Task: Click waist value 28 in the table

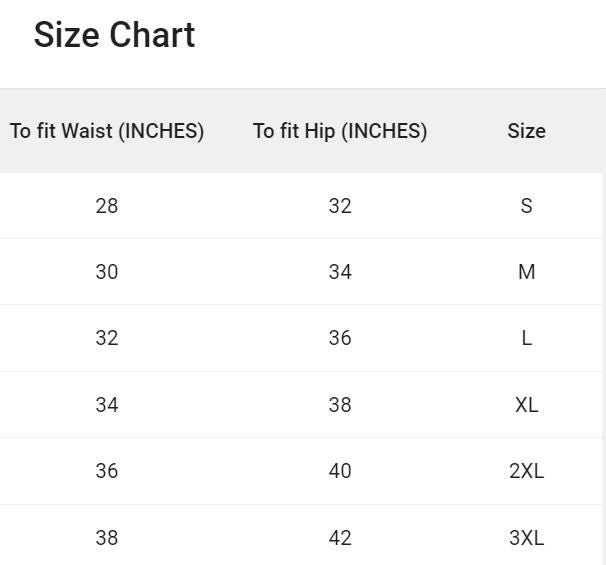Action: [107, 206]
